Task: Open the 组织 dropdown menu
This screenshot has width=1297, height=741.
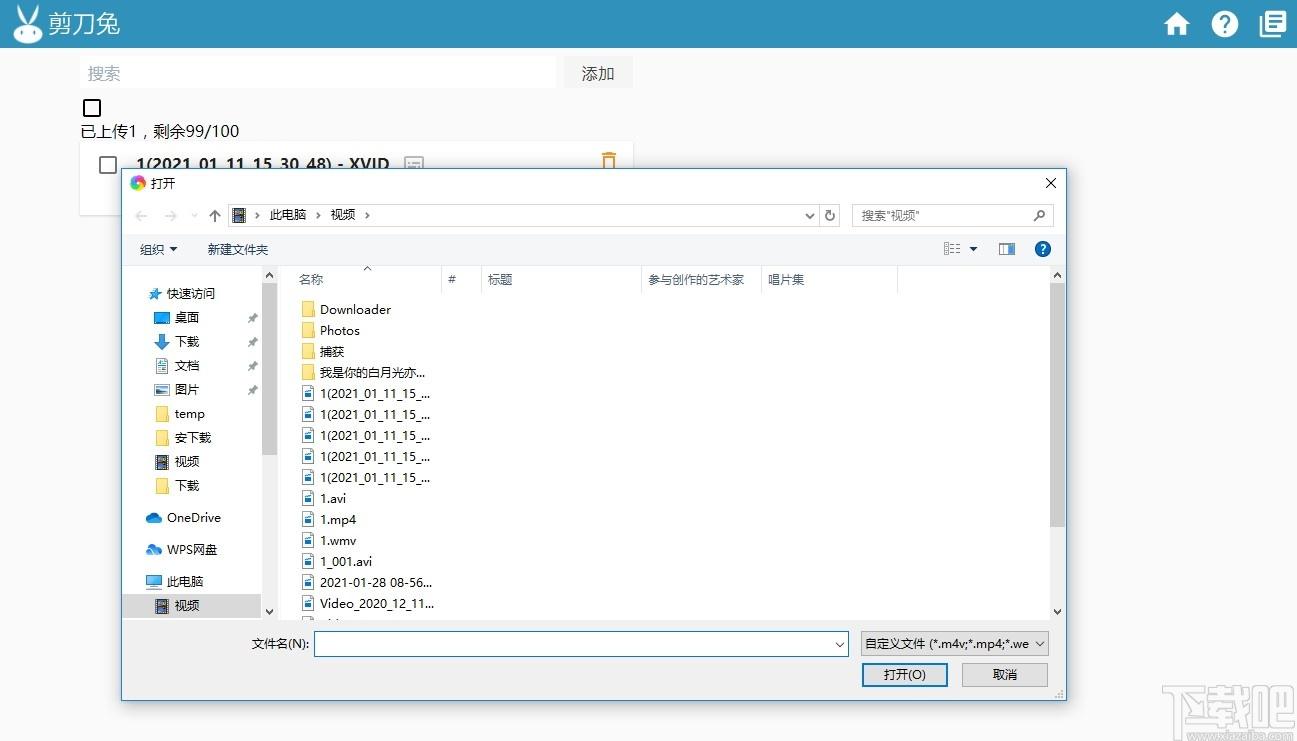Action: pos(158,249)
